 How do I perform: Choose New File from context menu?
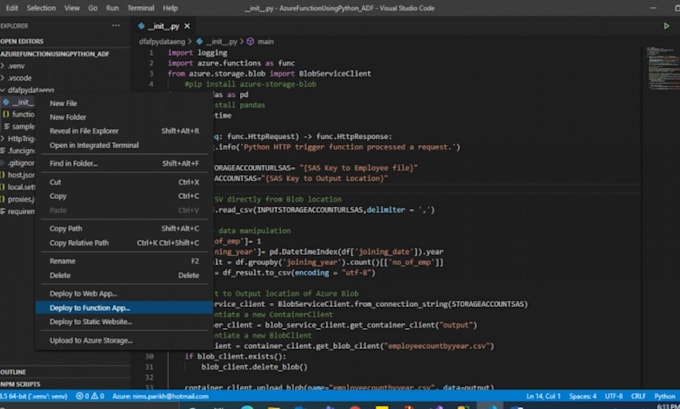124,103
